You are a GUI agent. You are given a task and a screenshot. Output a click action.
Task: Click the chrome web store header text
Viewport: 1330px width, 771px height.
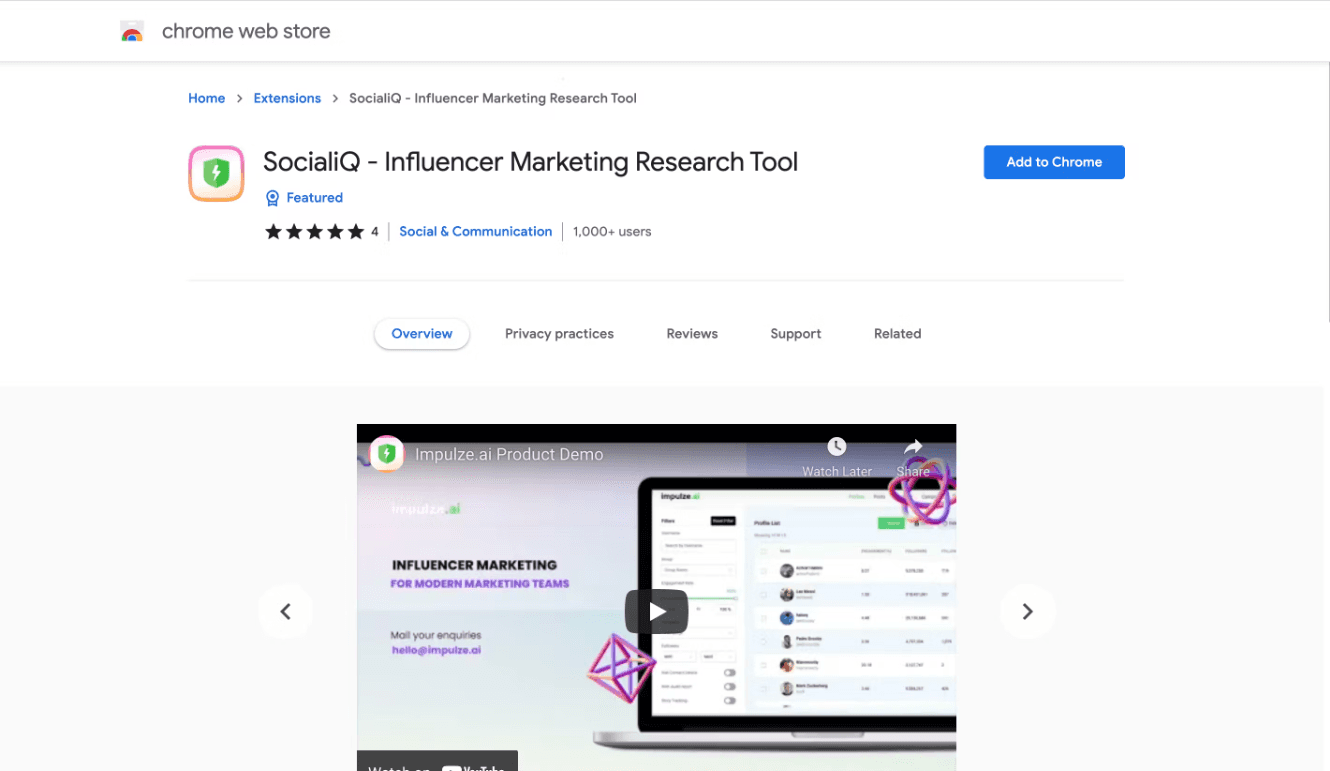point(246,31)
